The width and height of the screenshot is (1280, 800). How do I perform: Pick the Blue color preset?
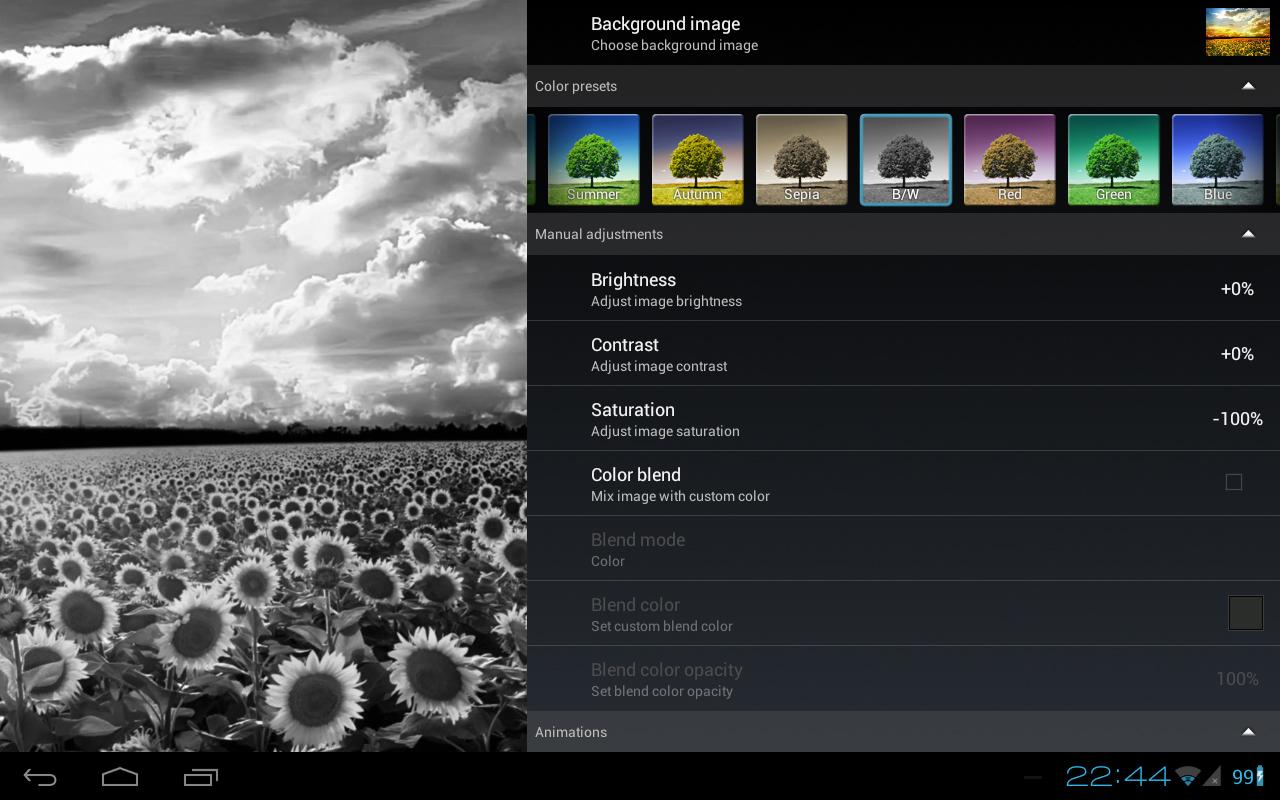[1217, 160]
